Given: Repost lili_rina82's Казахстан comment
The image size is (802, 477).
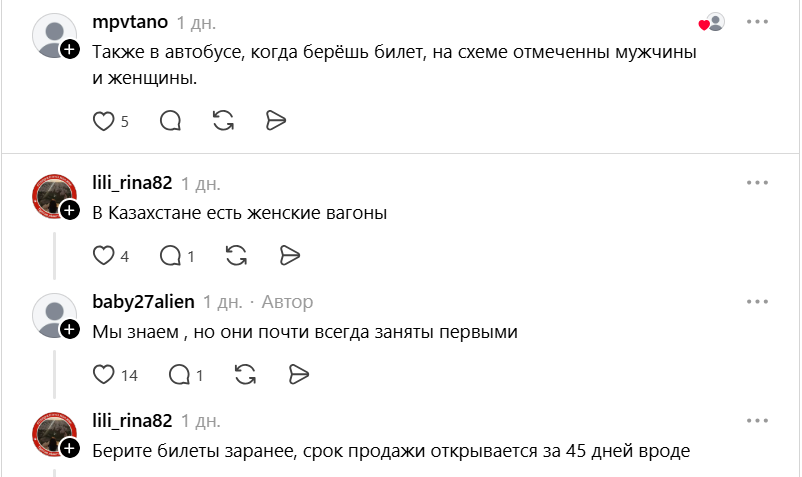Looking at the screenshot, I should pyautogui.click(x=236, y=256).
